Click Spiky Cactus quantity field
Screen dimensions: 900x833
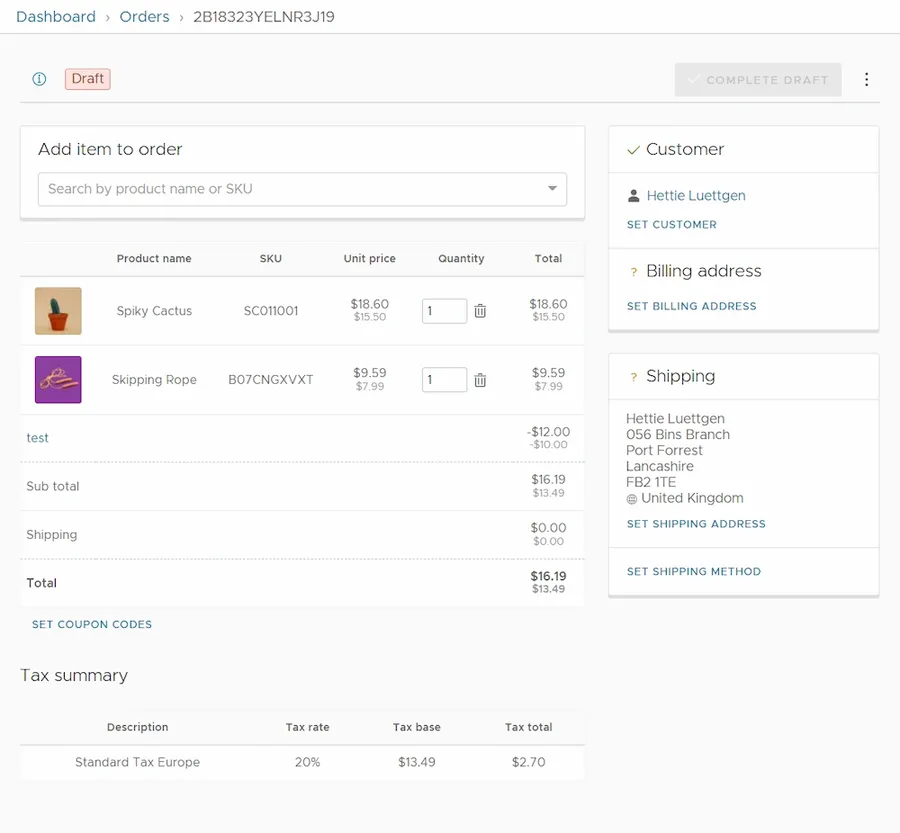coord(443,311)
